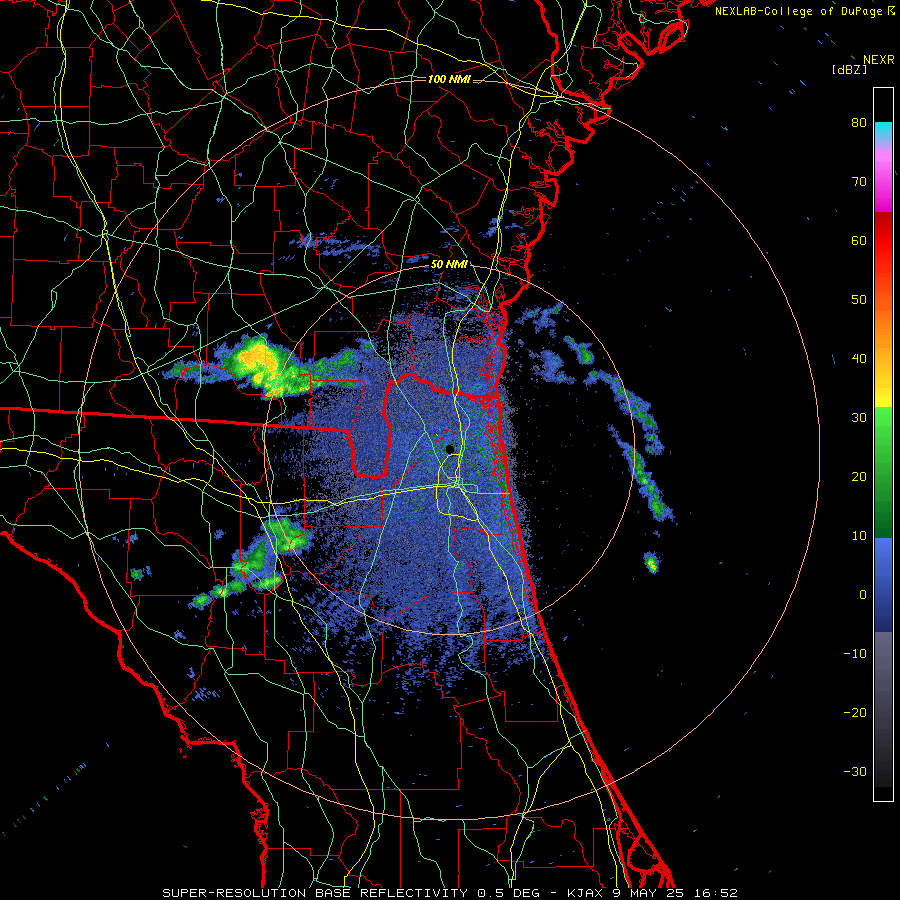Screen dimensions: 900x900
Task: Click the 10 dBZ scale label
Action: 859,536
